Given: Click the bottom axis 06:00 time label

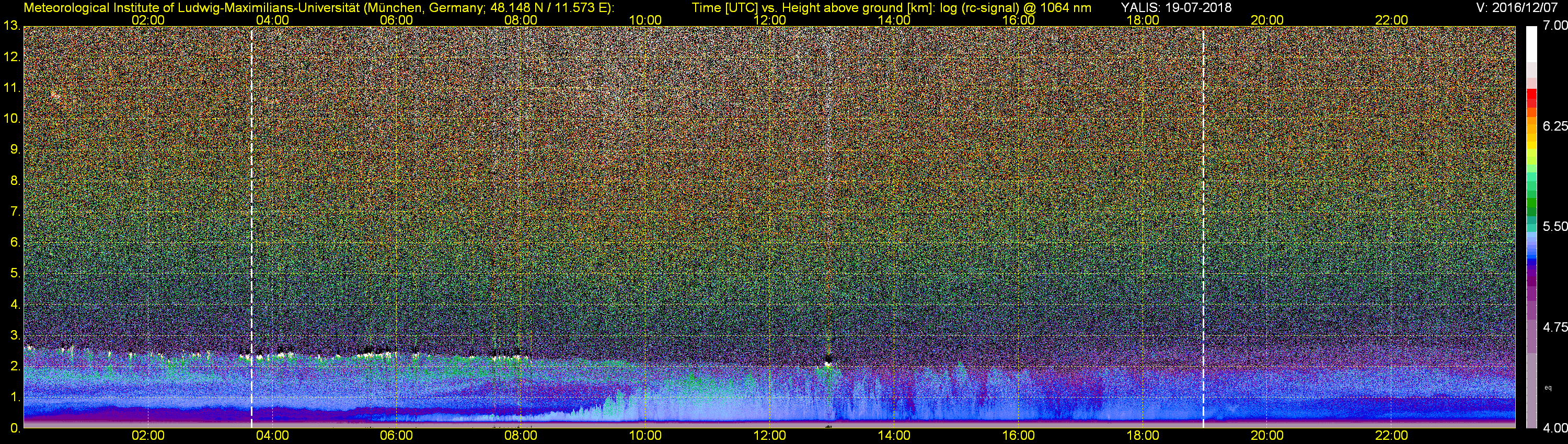Looking at the screenshot, I should [396, 436].
